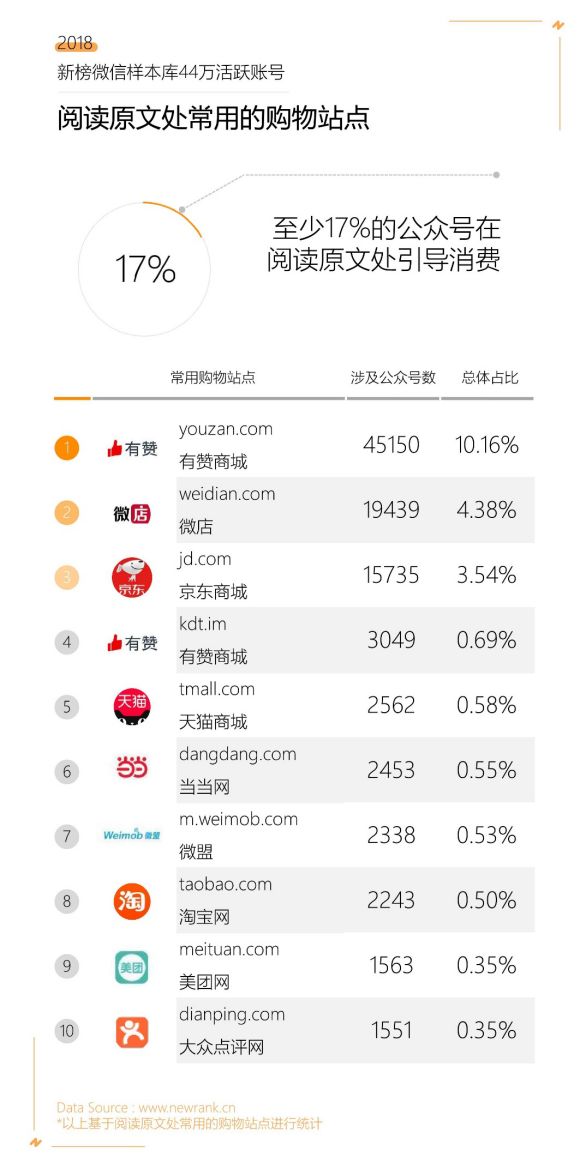
Task: Select the orange Dianping icon
Action: (131, 1032)
